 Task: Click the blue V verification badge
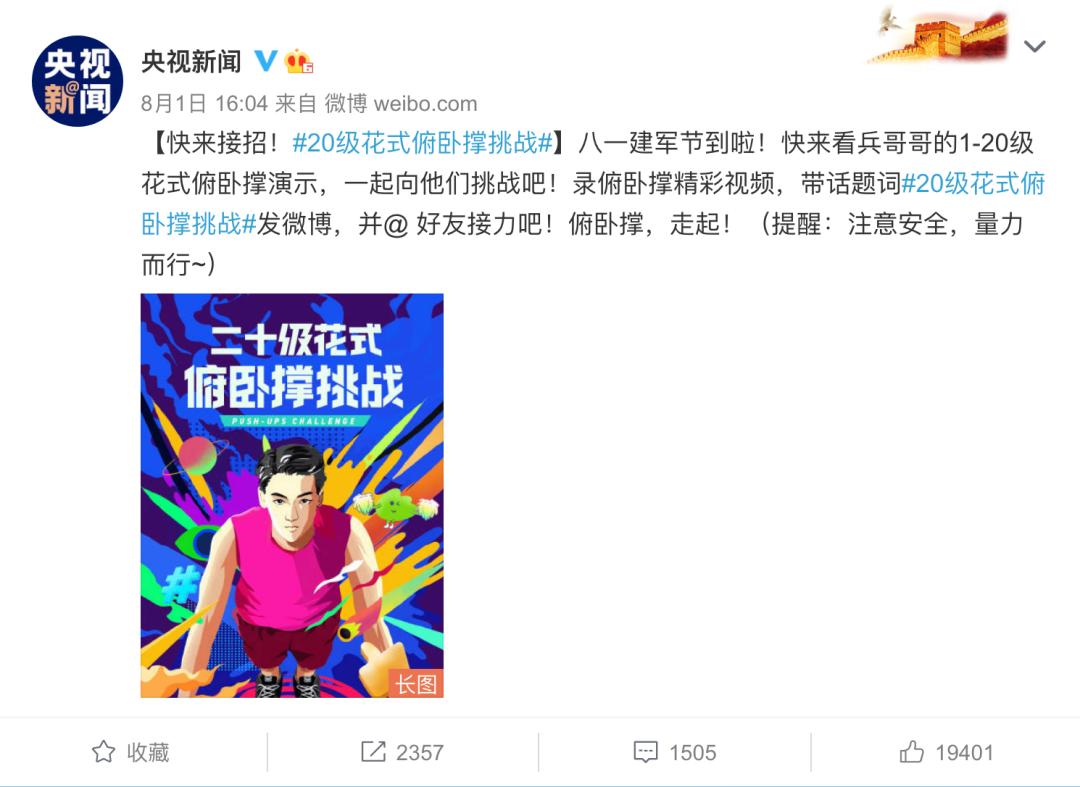click(266, 61)
